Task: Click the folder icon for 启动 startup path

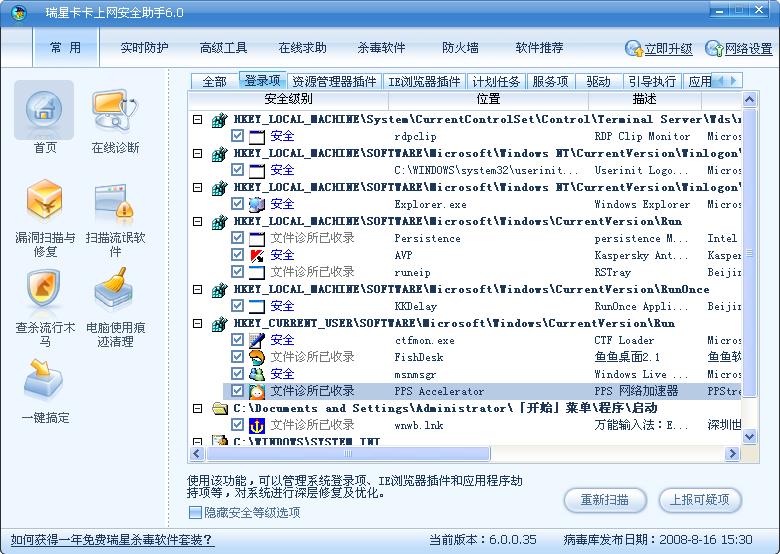Action: click(219, 408)
